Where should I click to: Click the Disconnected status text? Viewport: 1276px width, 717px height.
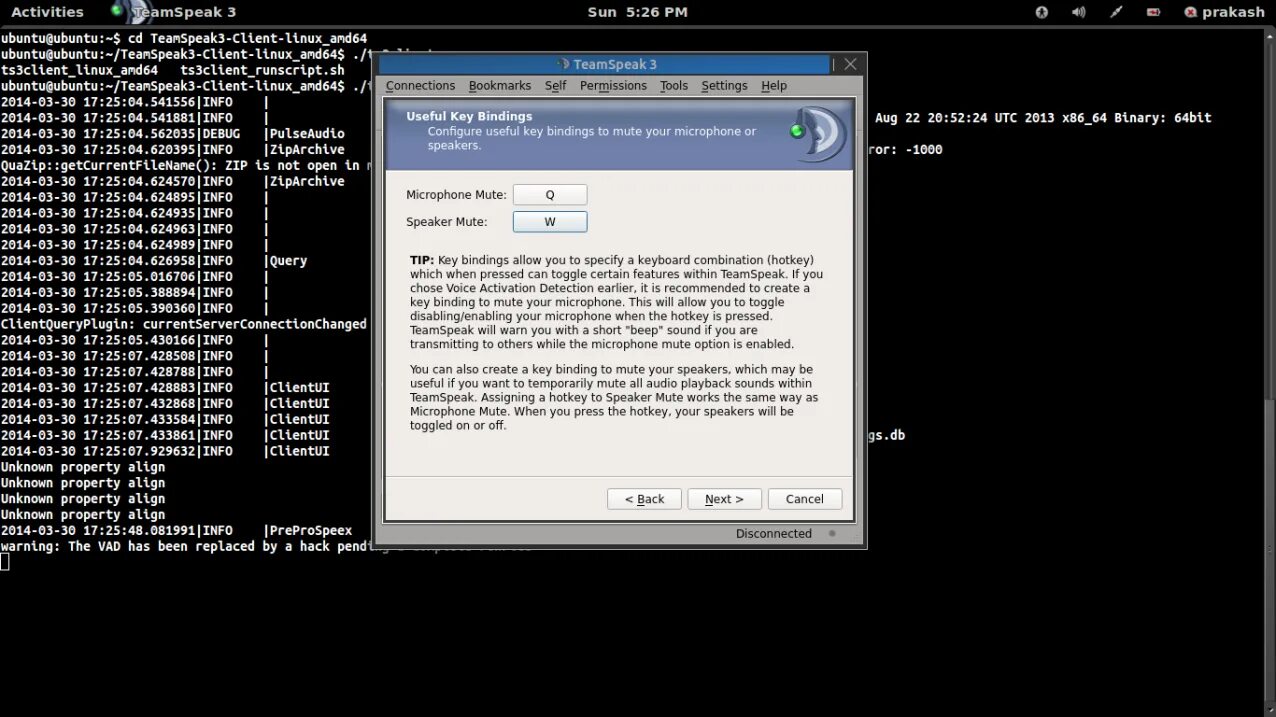(x=774, y=534)
